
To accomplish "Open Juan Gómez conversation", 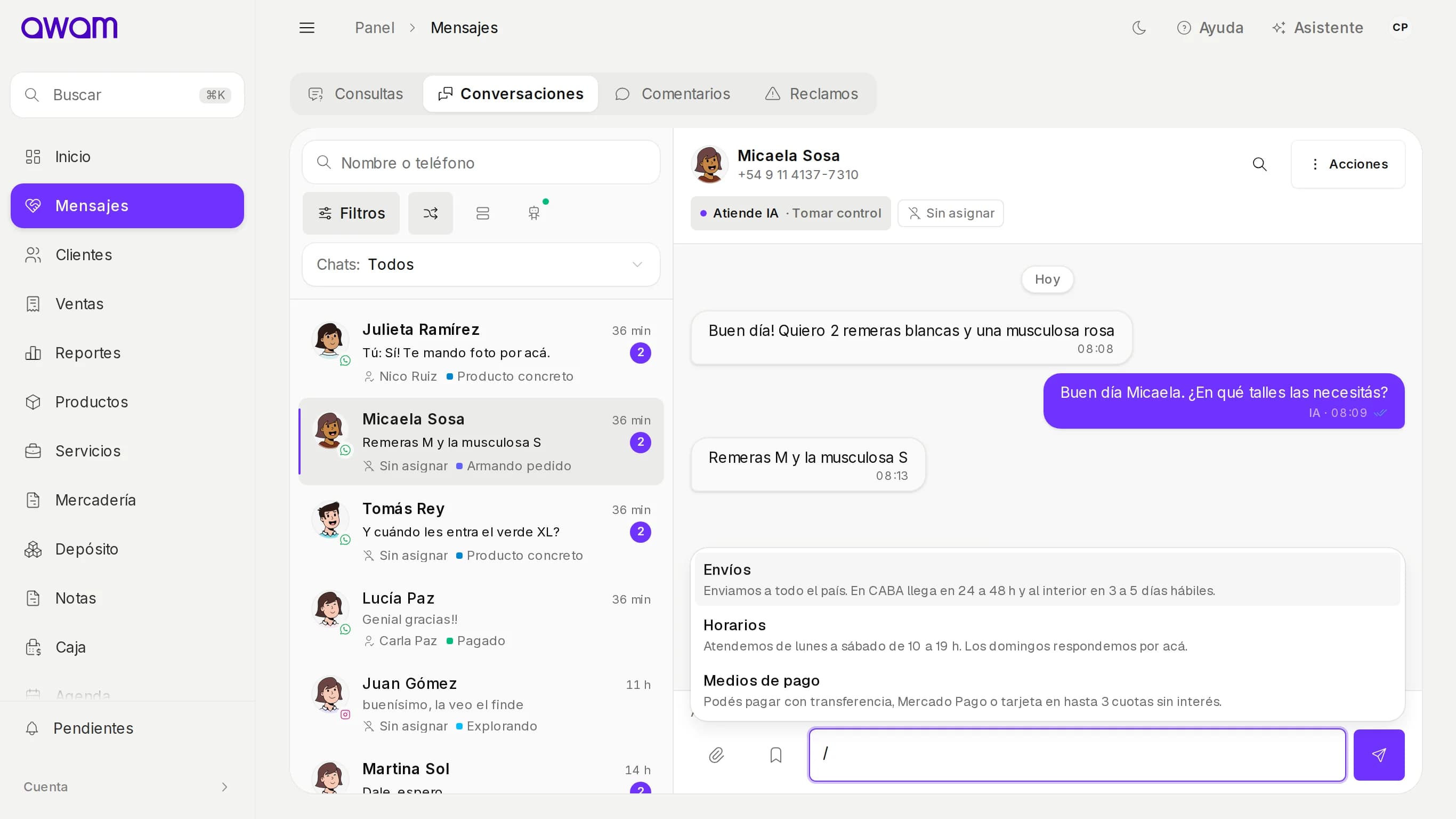I will click(481, 705).
